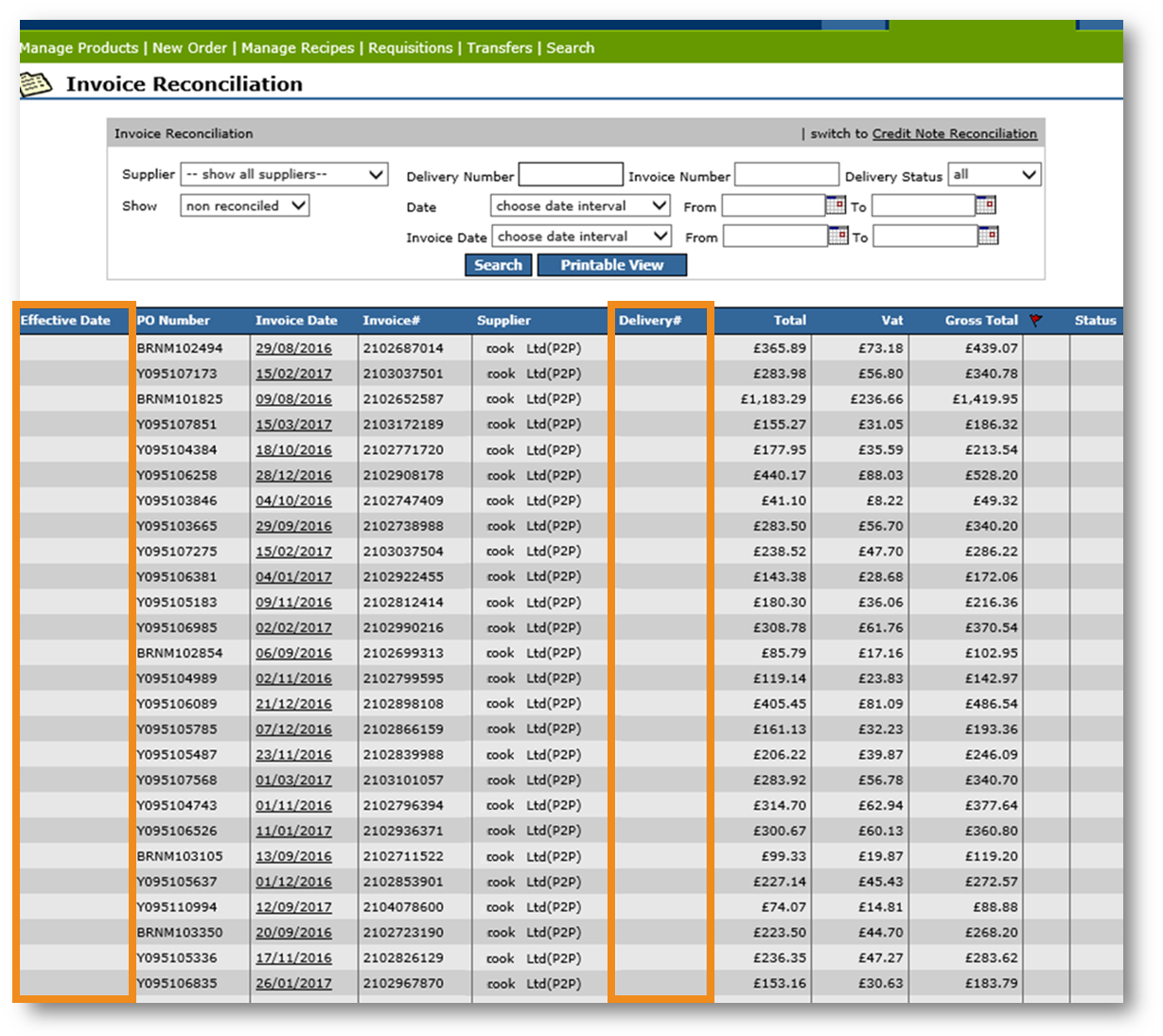Click the Printable View button

[611, 266]
